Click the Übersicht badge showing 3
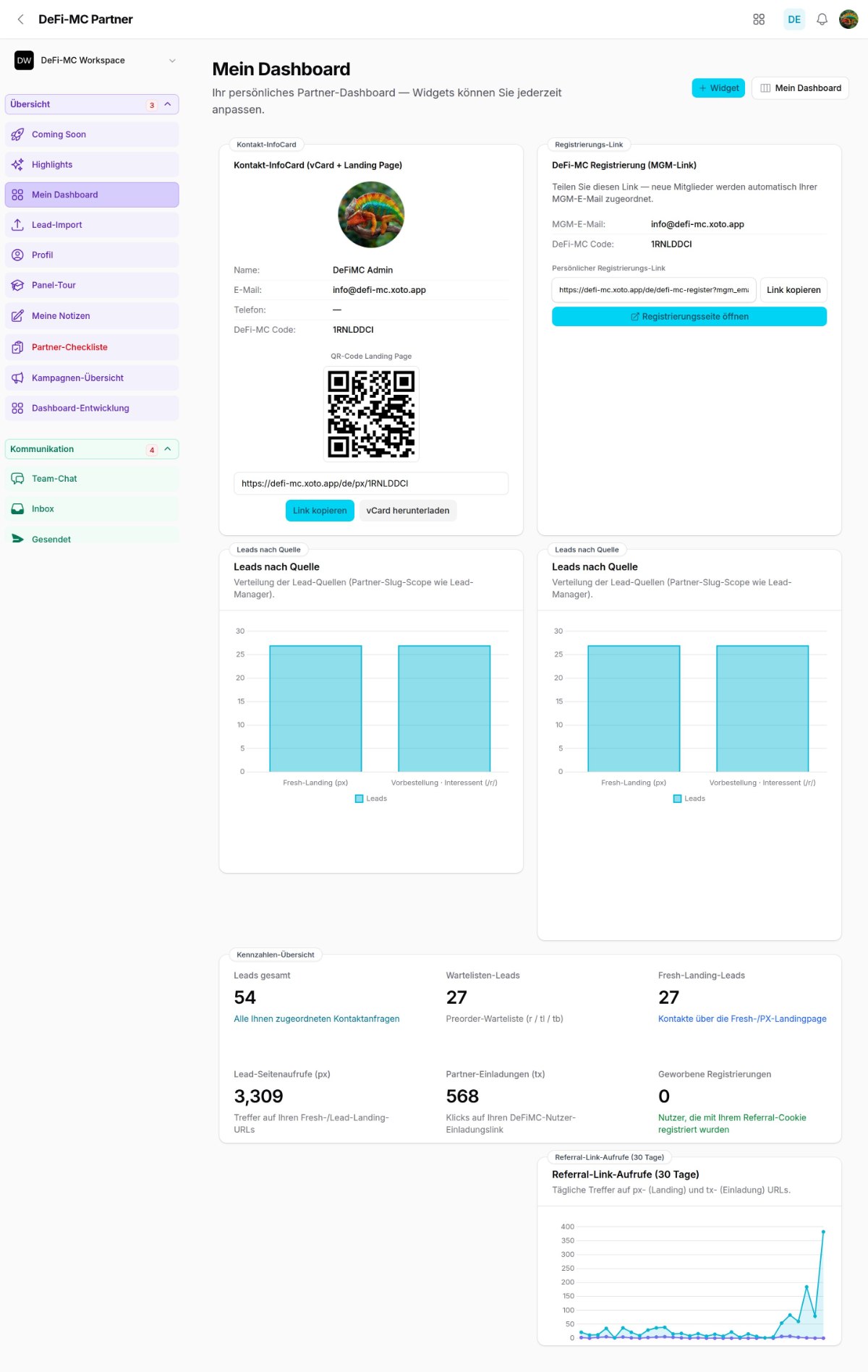Screen dimensions: 868x1372 (152, 105)
